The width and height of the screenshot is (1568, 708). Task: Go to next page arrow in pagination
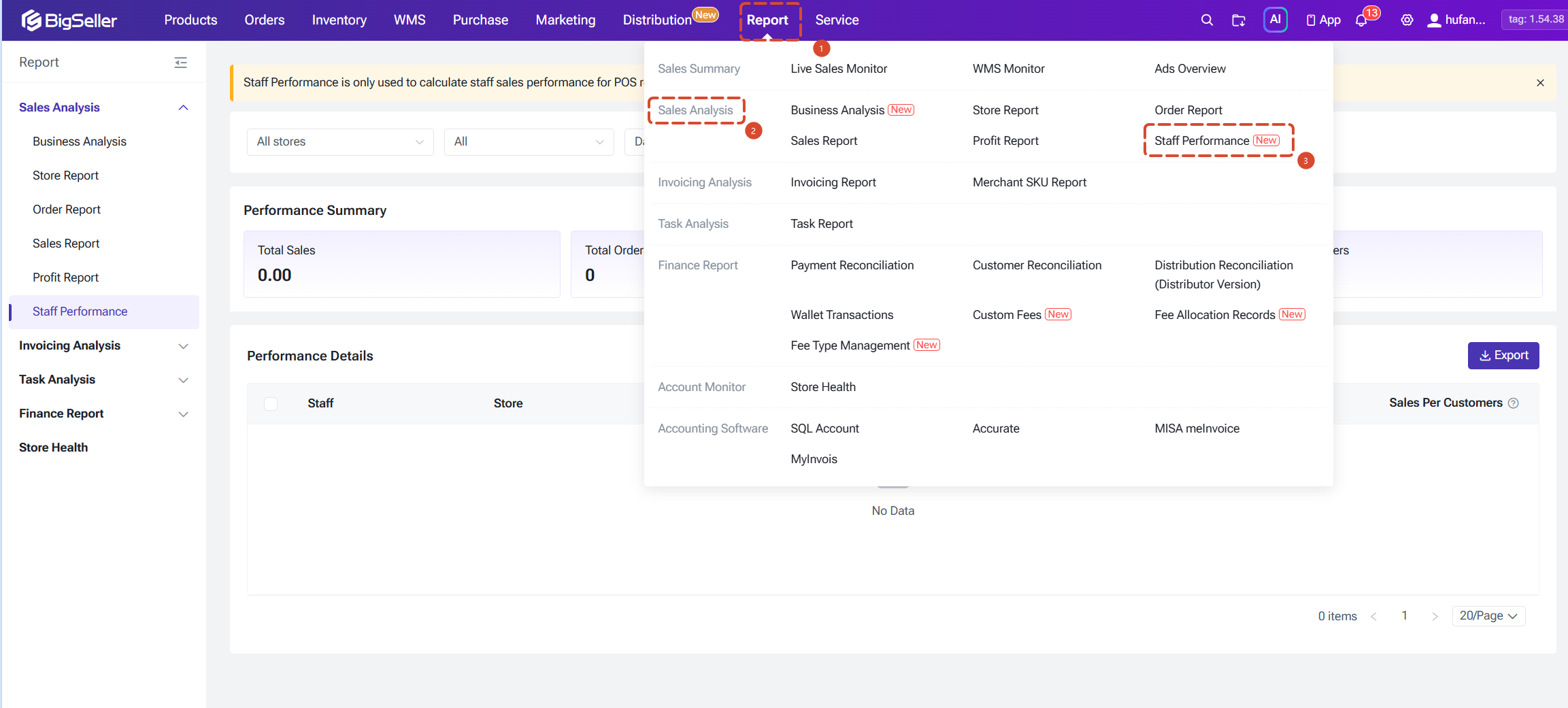(1435, 616)
